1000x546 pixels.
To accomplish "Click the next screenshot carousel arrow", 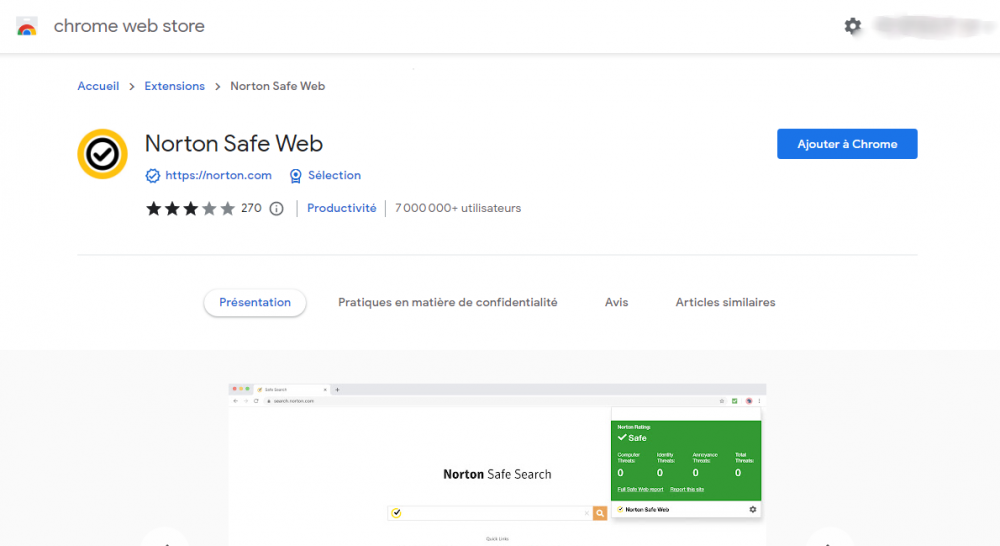I will pos(830,540).
